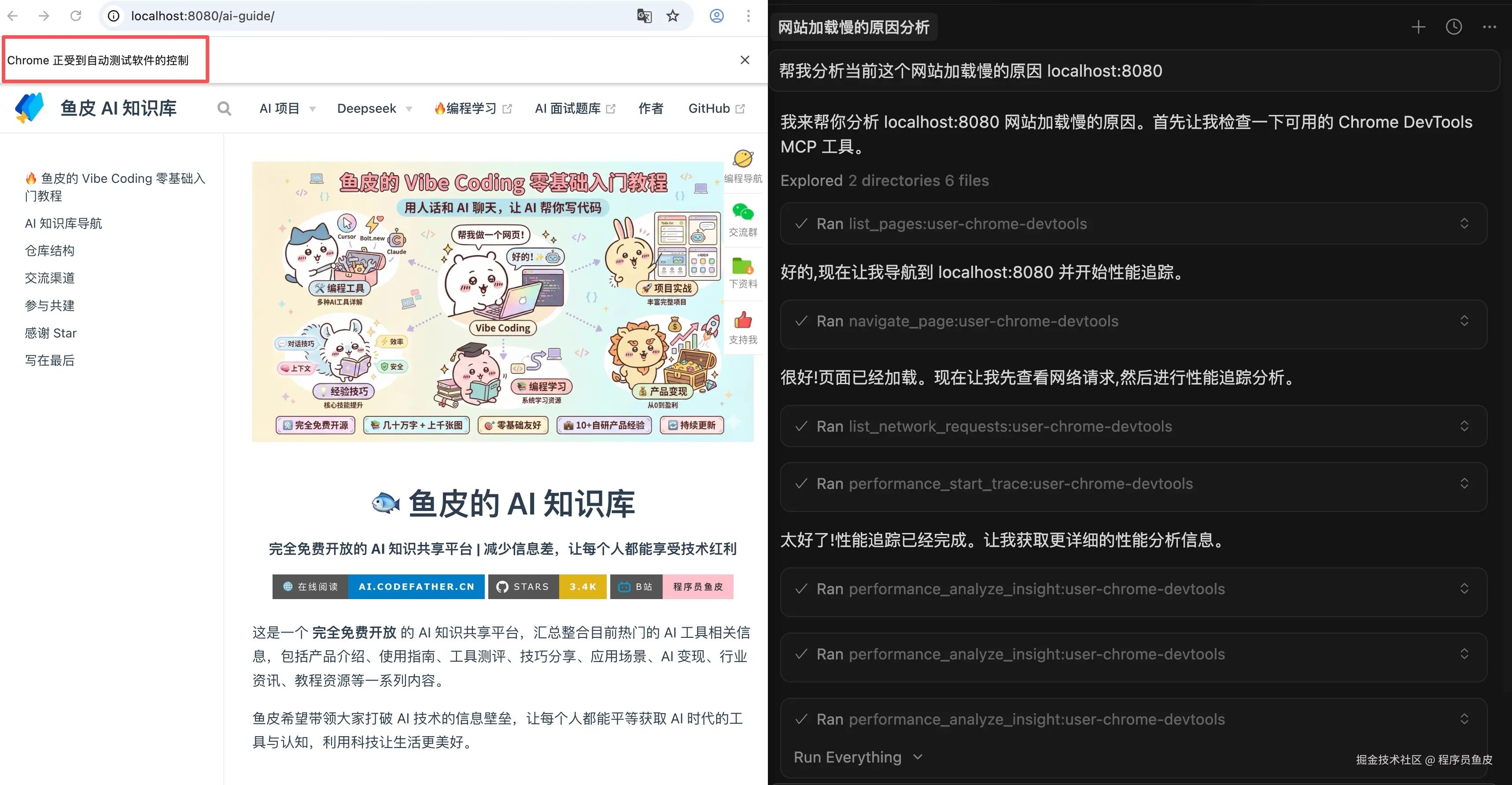Select 仓库结构 in the sidebar
1512x785 pixels.
[50, 251]
